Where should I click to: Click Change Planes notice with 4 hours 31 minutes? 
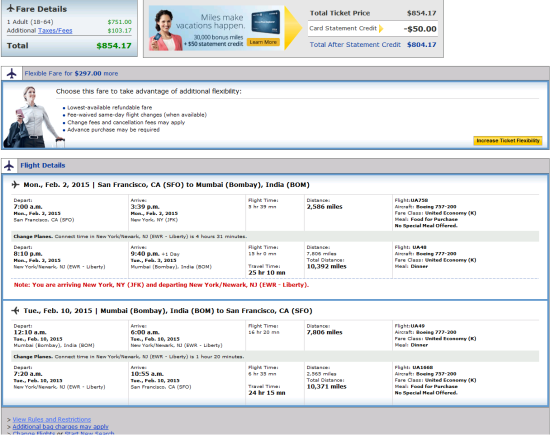click(x=275, y=236)
